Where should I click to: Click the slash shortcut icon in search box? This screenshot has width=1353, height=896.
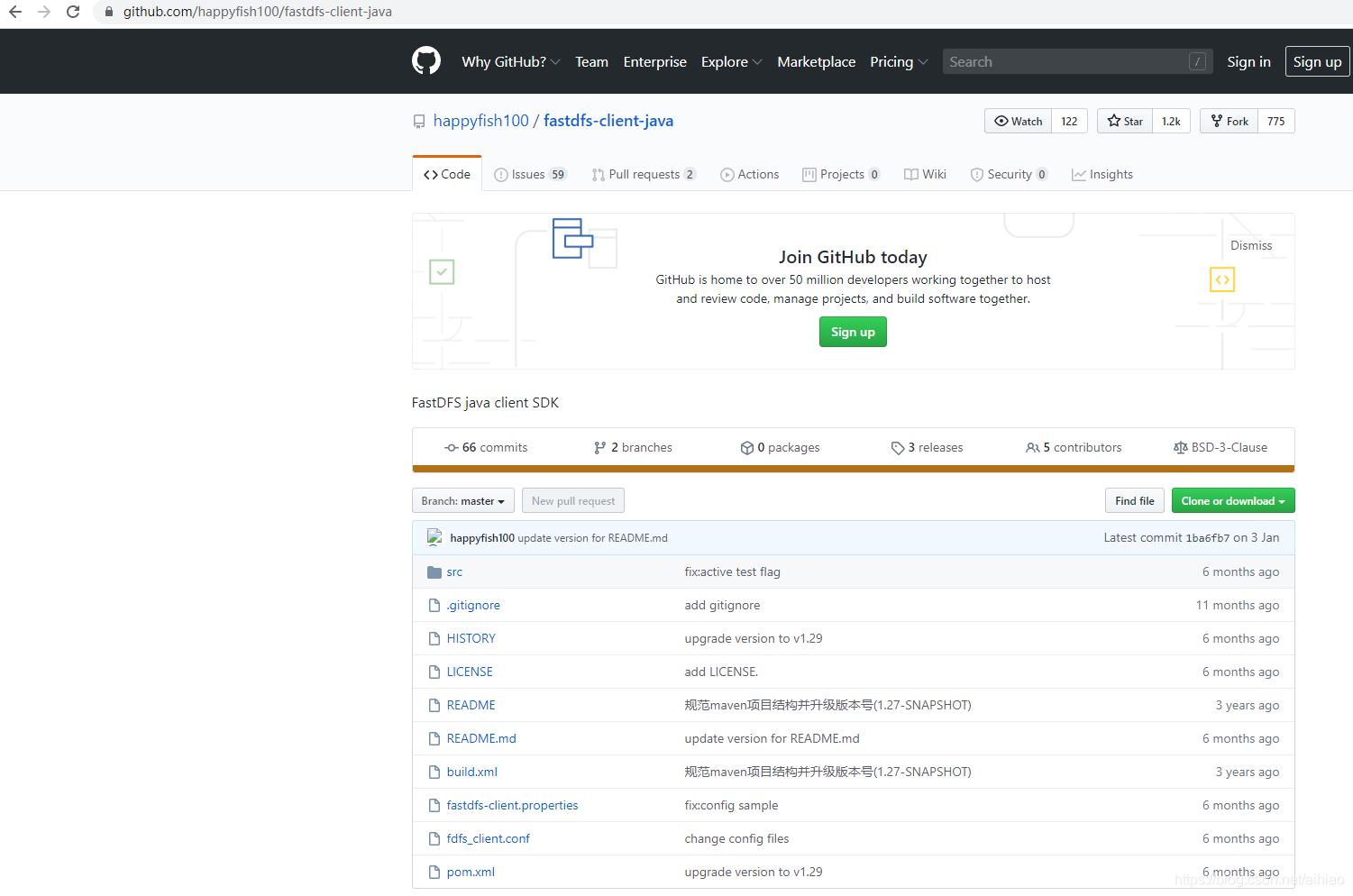pos(1198,61)
